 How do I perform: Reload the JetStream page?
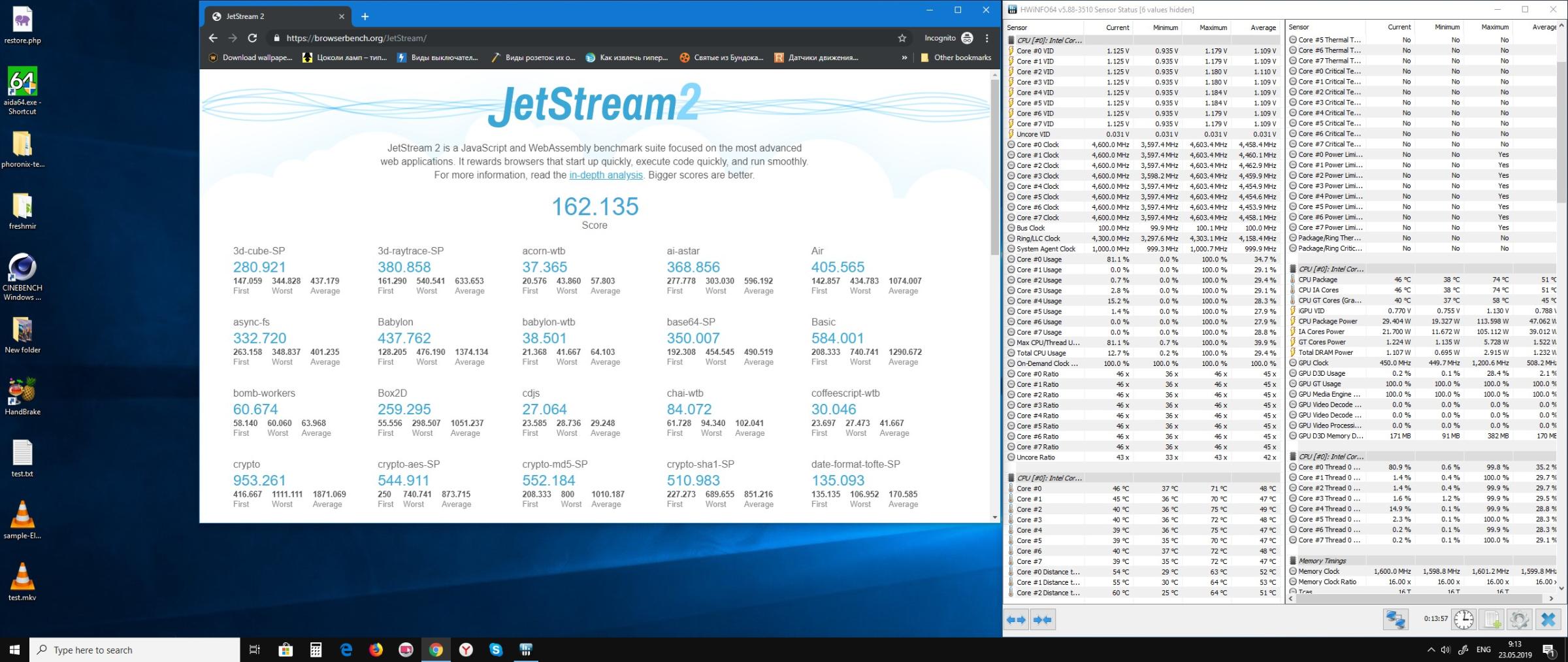[252, 38]
